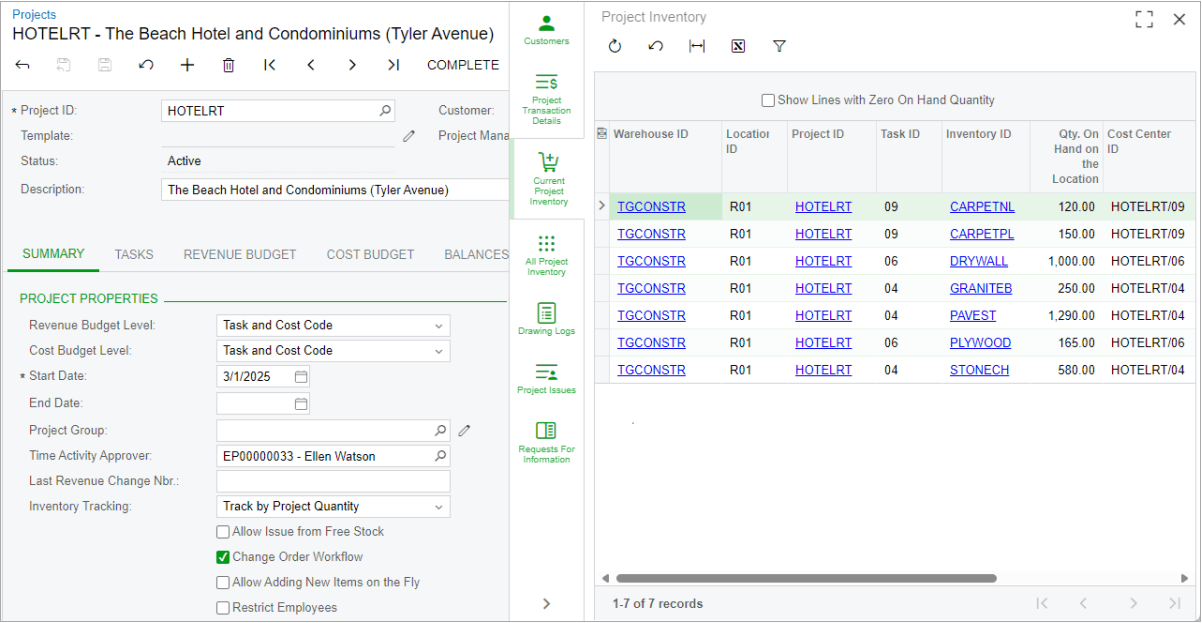Open All Project Inventory side panel
Viewport: 1202px width, 623px height.
(x=547, y=256)
